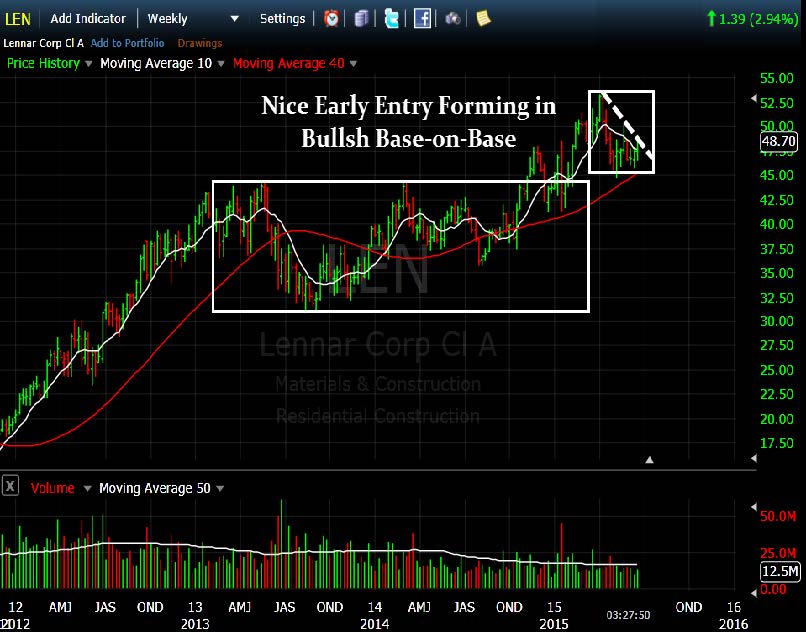
Task: Click the Moving Average 10 label
Action: 156,63
